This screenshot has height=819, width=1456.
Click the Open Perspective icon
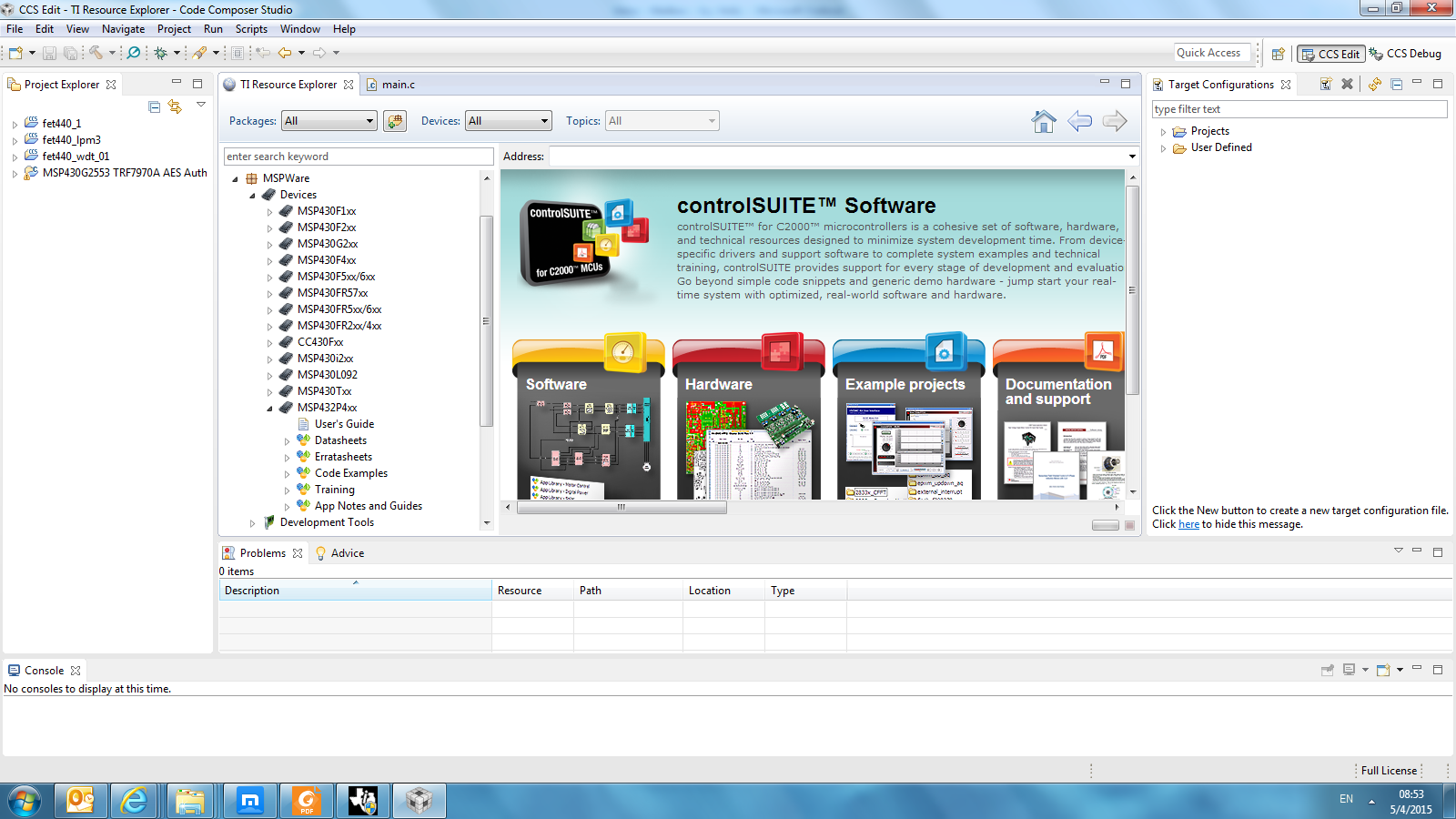tap(1278, 54)
